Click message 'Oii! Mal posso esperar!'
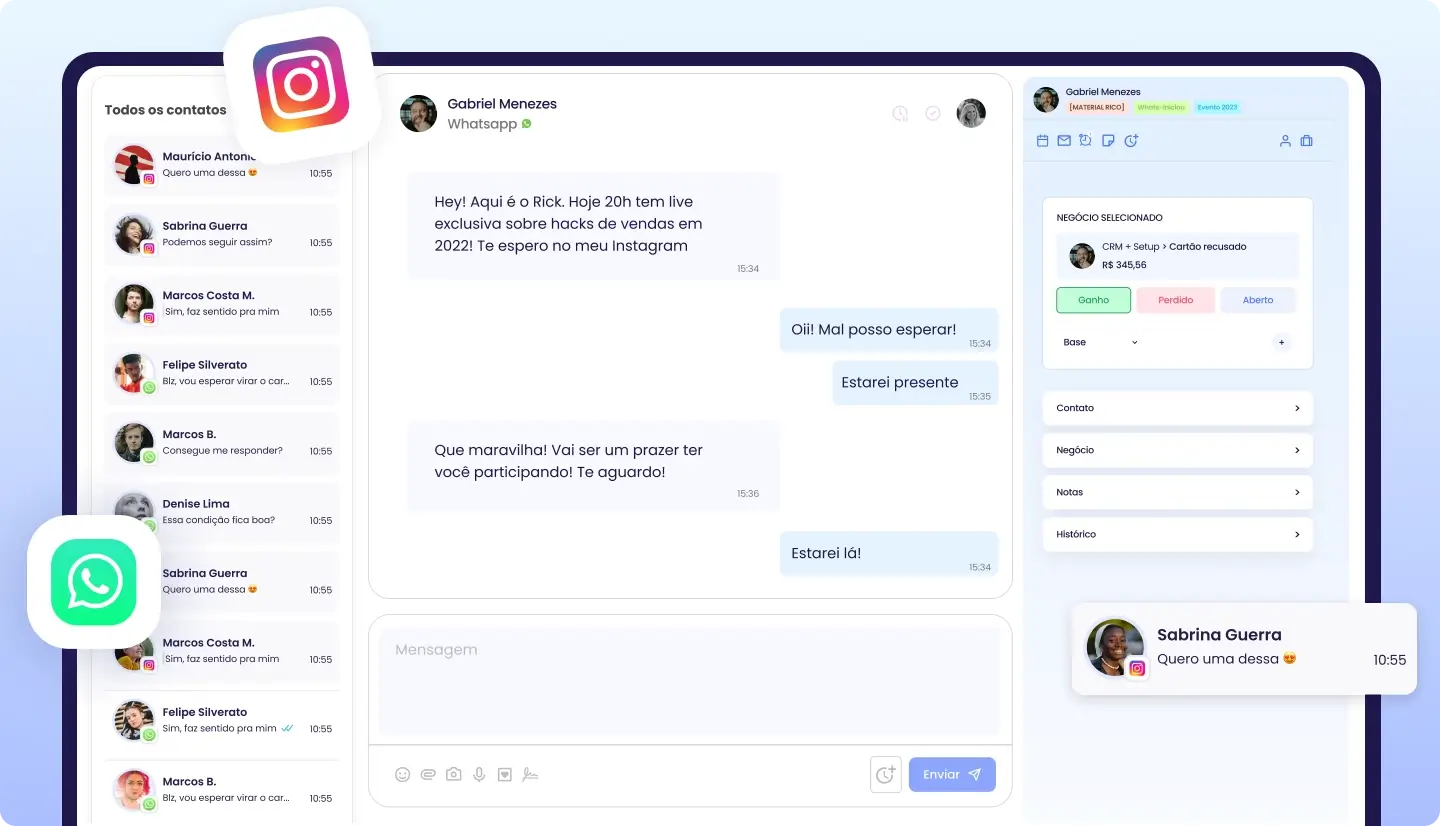1440x826 pixels. 889,330
